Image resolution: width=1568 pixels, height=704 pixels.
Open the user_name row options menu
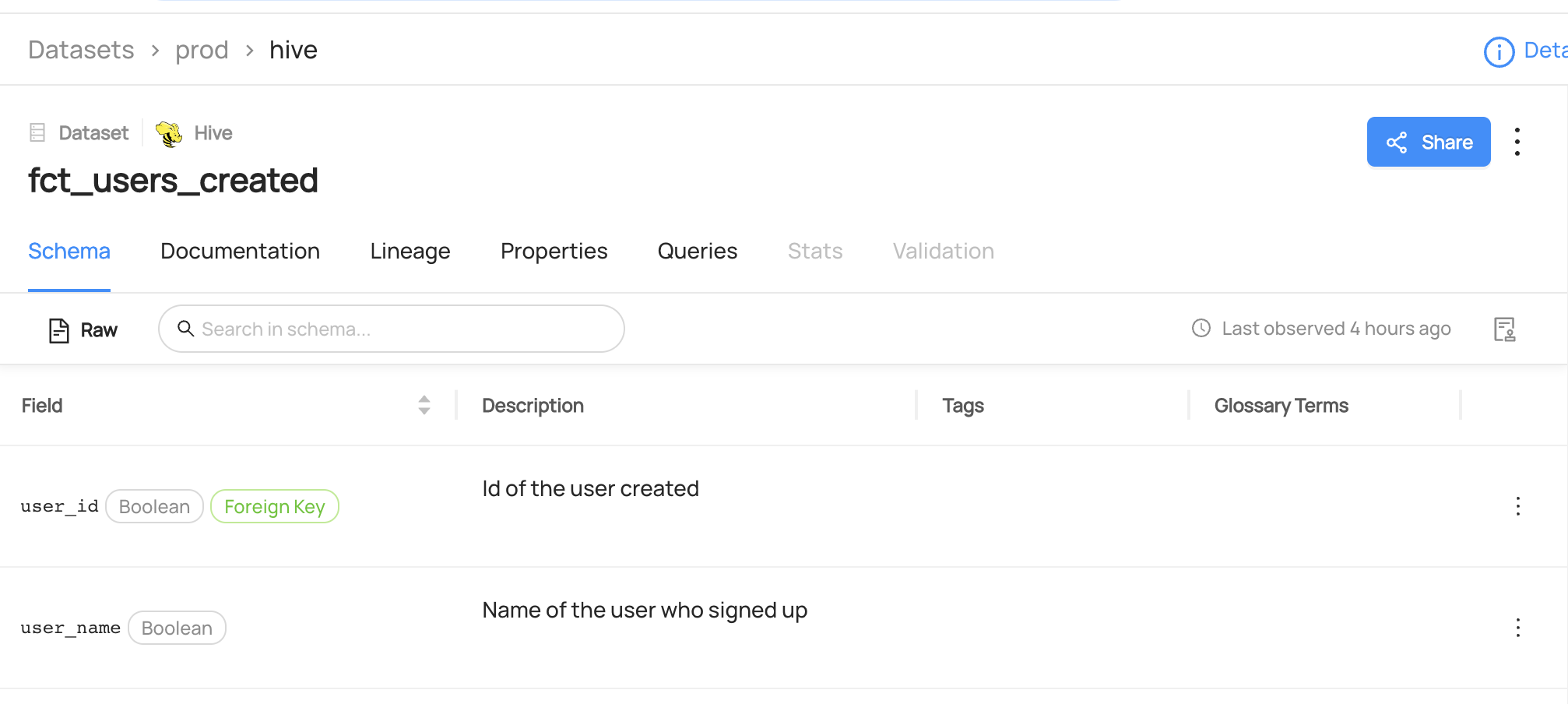pyautogui.click(x=1517, y=628)
